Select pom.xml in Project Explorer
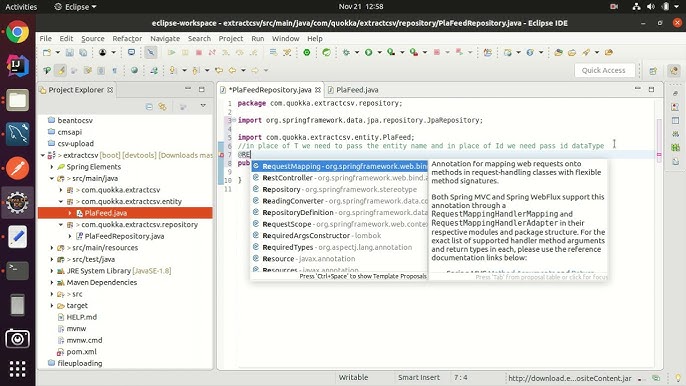Viewport: 686px width, 386px height. (x=81, y=351)
